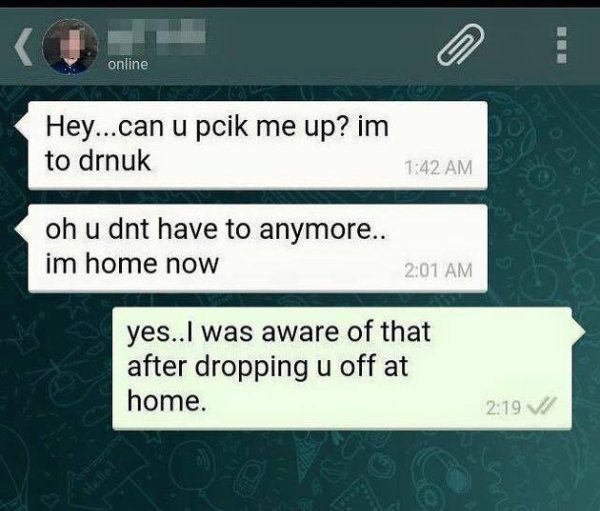Tap the outgoing bubble tail of sent reply

click(x=578, y=328)
